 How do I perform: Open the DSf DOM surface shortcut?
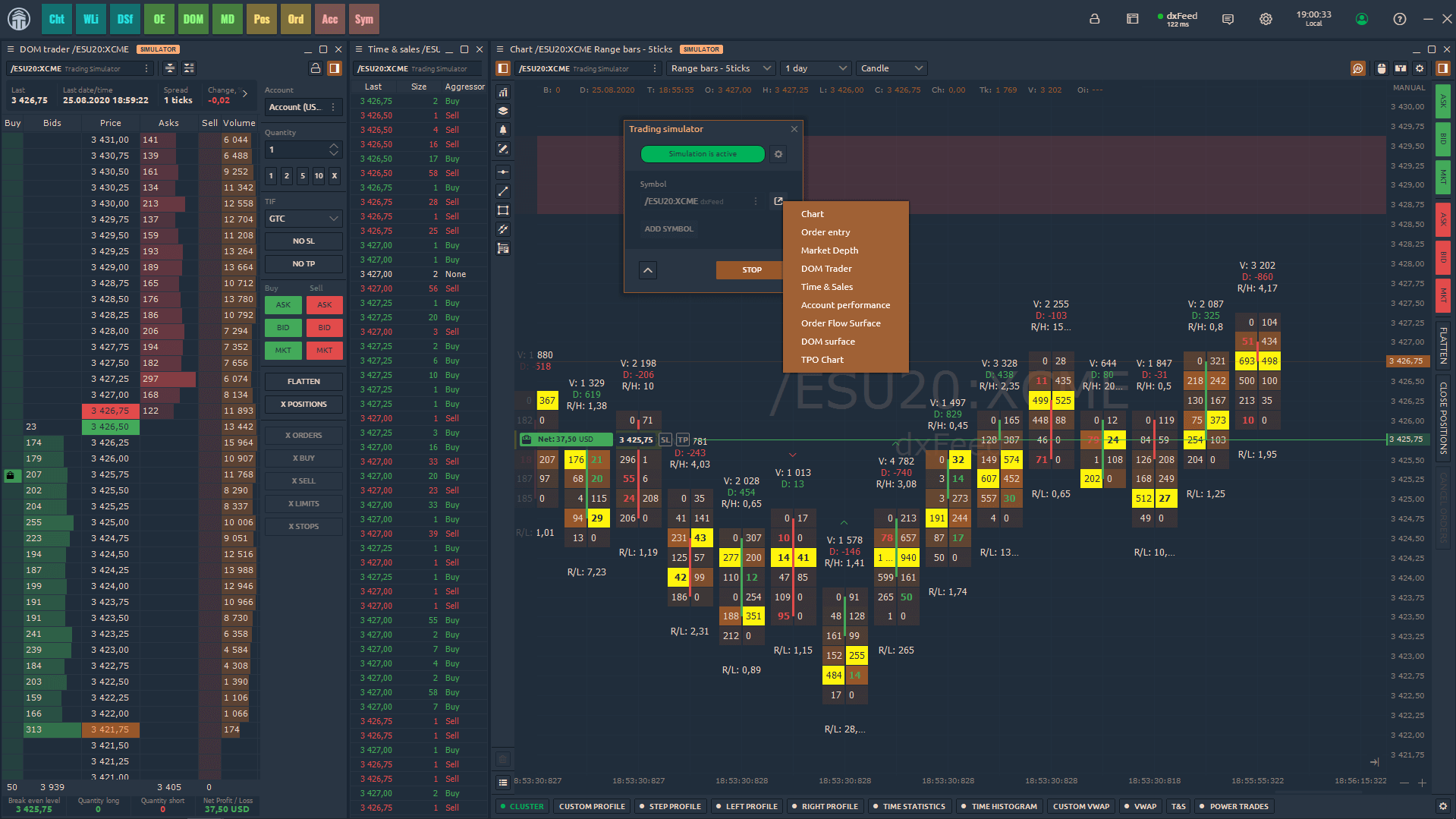125,19
